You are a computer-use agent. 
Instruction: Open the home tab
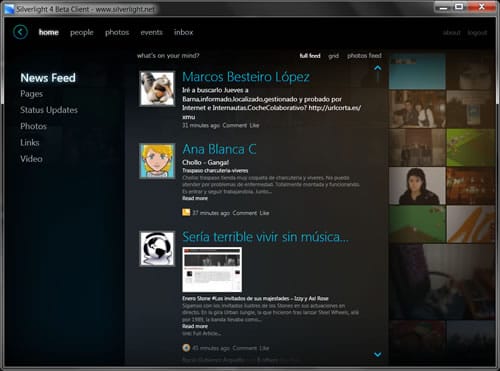pos(49,32)
